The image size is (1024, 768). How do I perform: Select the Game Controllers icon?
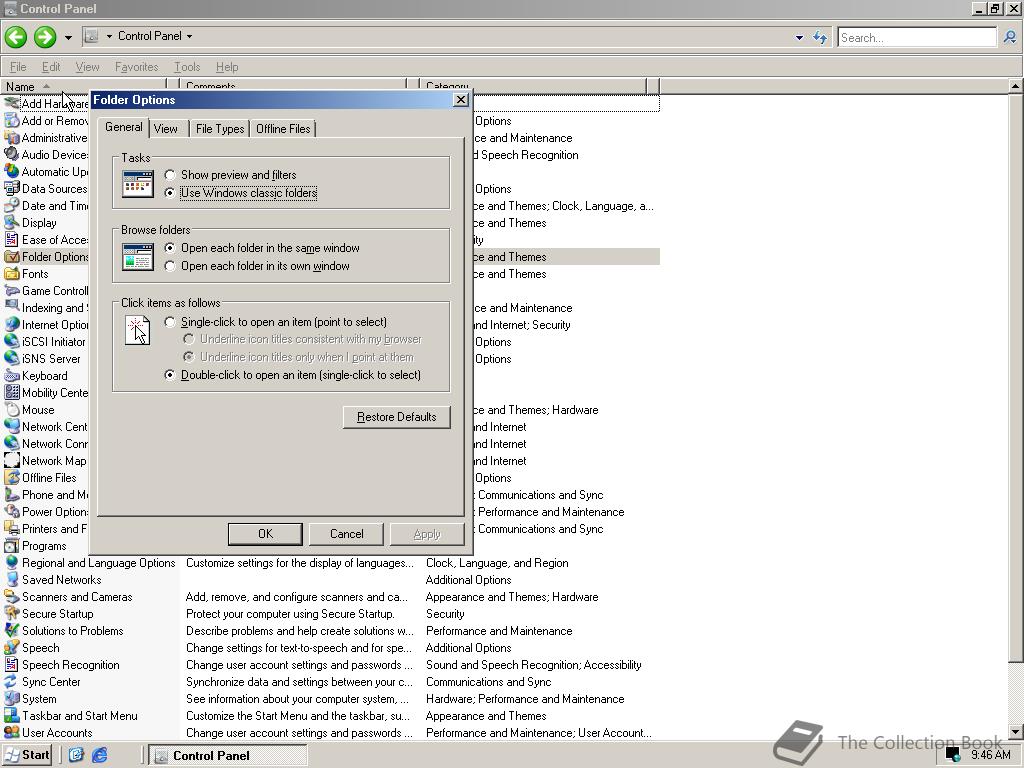click(12, 291)
